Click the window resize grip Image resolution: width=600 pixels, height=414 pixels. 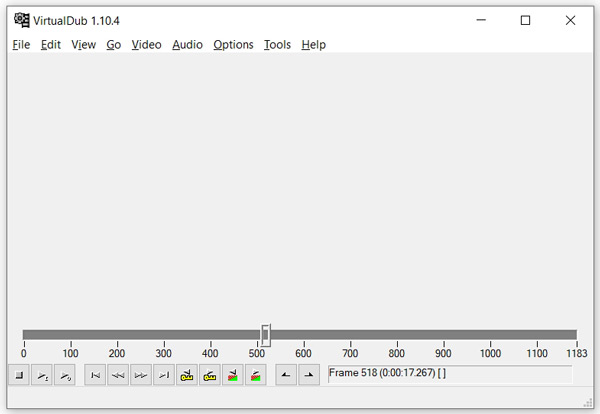pos(587,403)
